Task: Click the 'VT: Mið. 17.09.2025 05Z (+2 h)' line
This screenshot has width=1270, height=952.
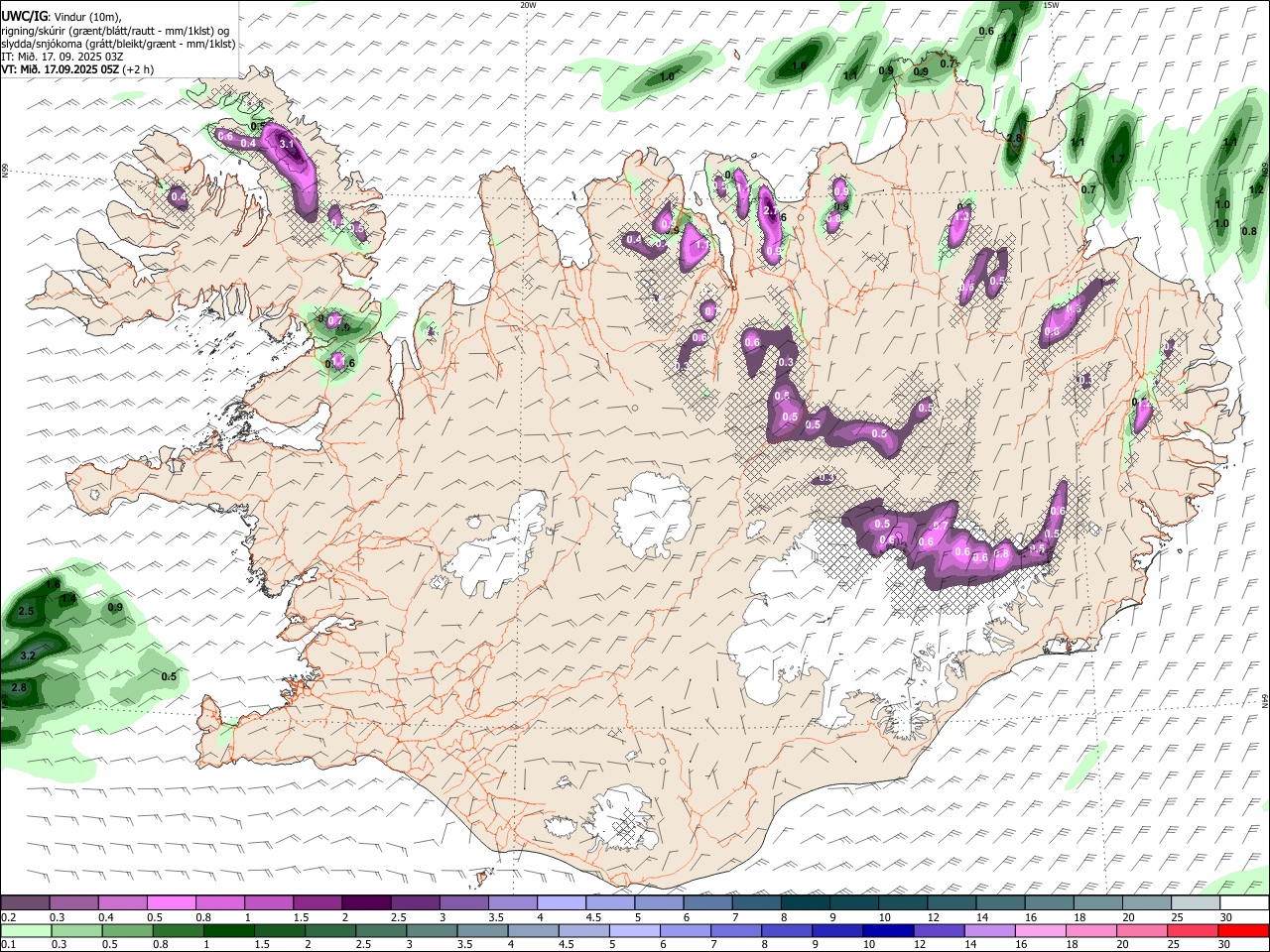Action: click(77, 69)
